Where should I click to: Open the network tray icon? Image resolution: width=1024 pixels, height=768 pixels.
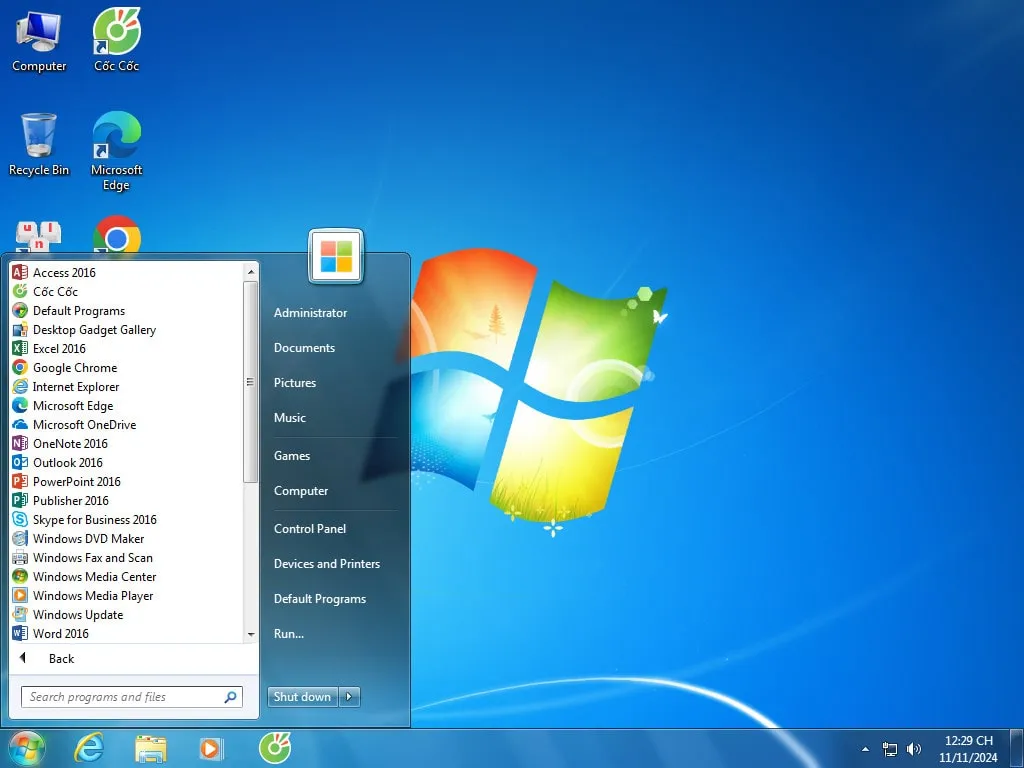pyautogui.click(x=890, y=749)
